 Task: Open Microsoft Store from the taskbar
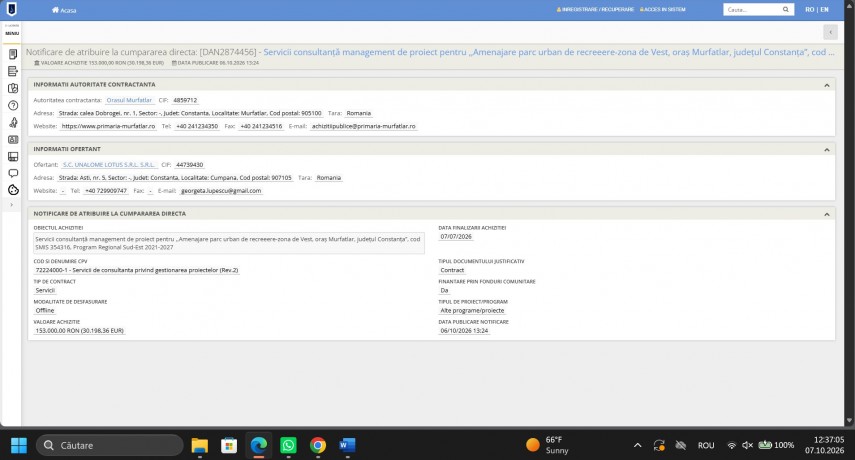pos(229,445)
